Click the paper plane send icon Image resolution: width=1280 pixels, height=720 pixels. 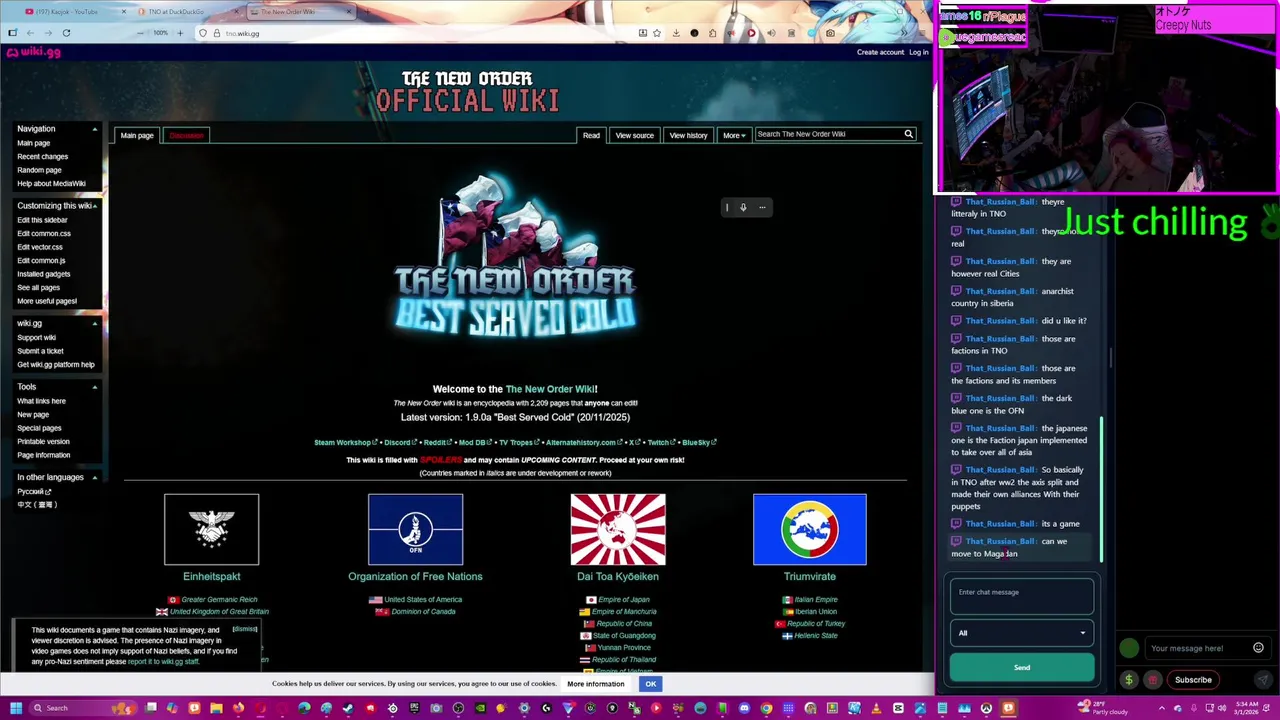[x=1264, y=680]
